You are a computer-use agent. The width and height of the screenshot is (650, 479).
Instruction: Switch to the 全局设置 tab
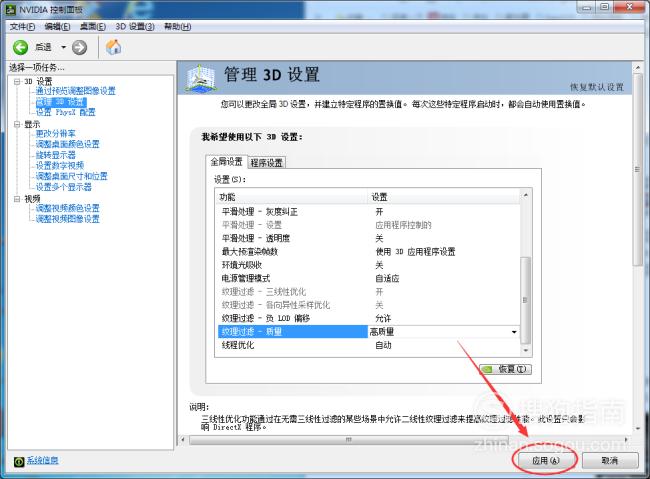tap(226, 162)
